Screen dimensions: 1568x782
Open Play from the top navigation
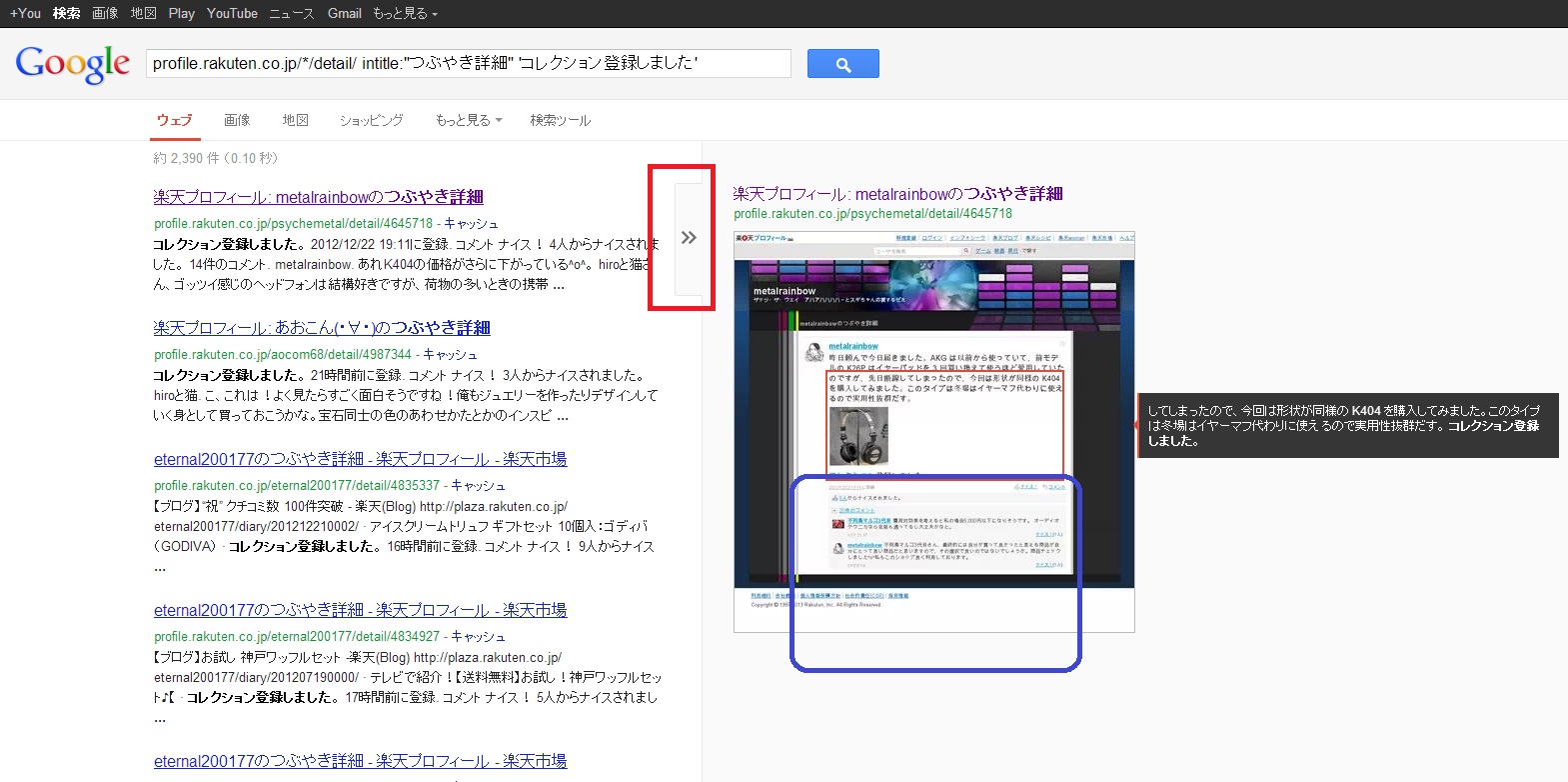pyautogui.click(x=181, y=13)
